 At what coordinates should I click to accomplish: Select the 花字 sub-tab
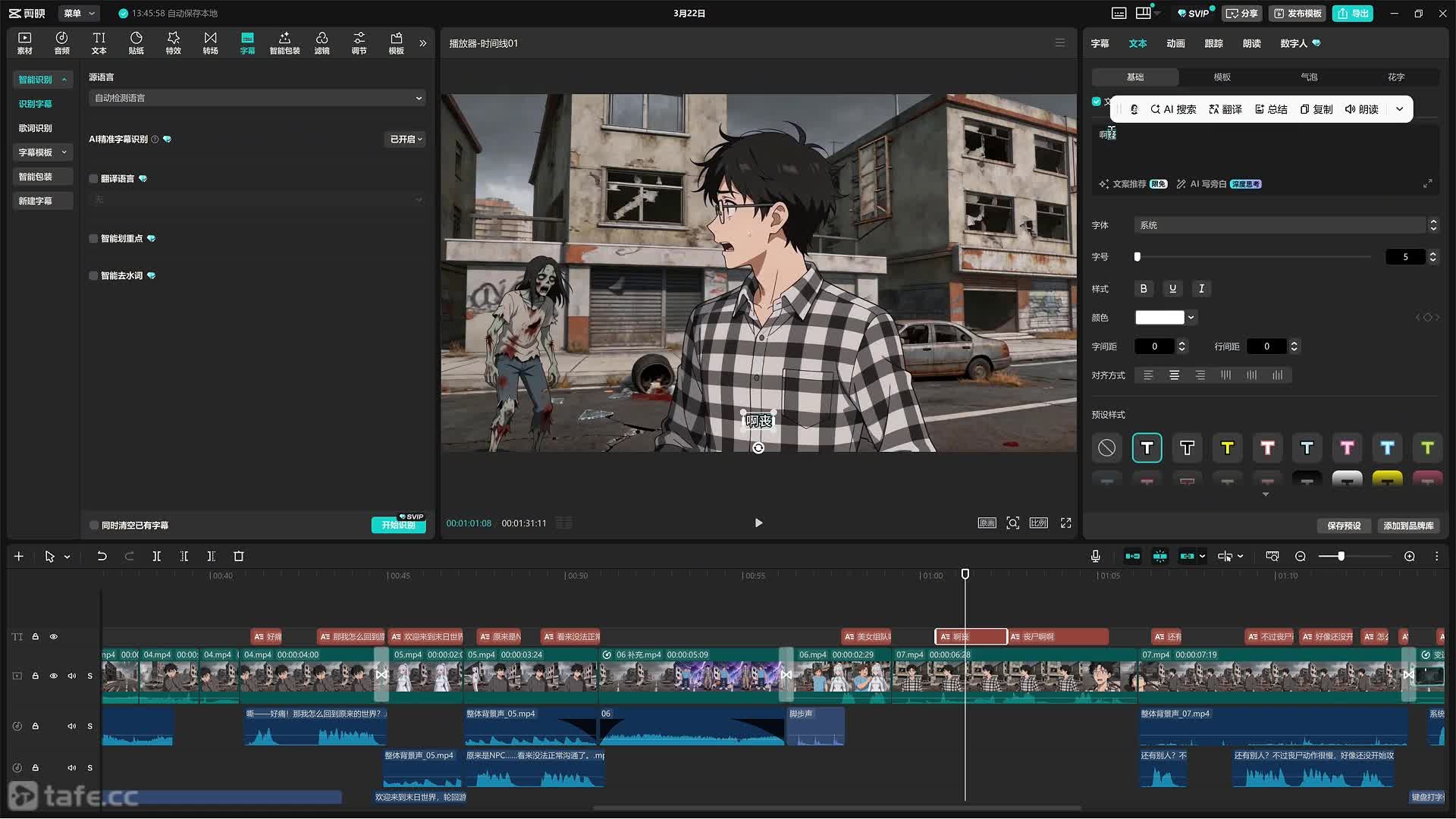[x=1395, y=77]
